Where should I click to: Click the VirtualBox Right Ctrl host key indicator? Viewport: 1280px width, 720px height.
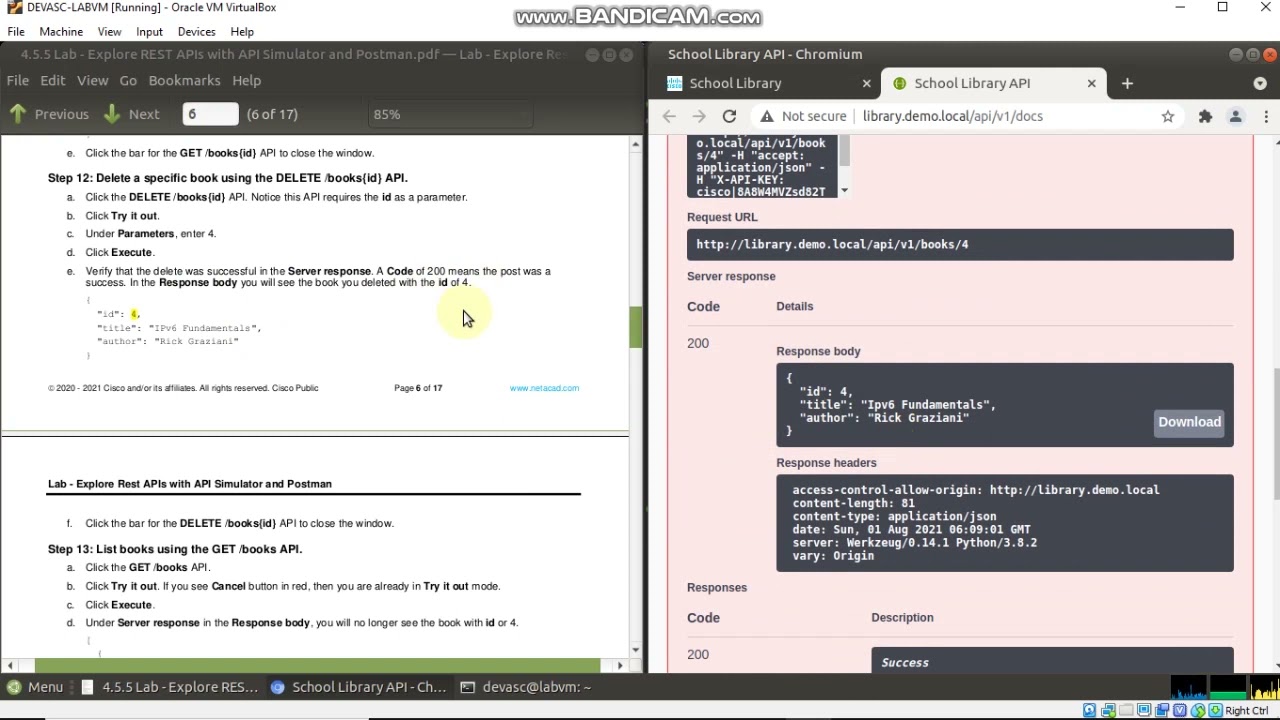tap(1246, 711)
